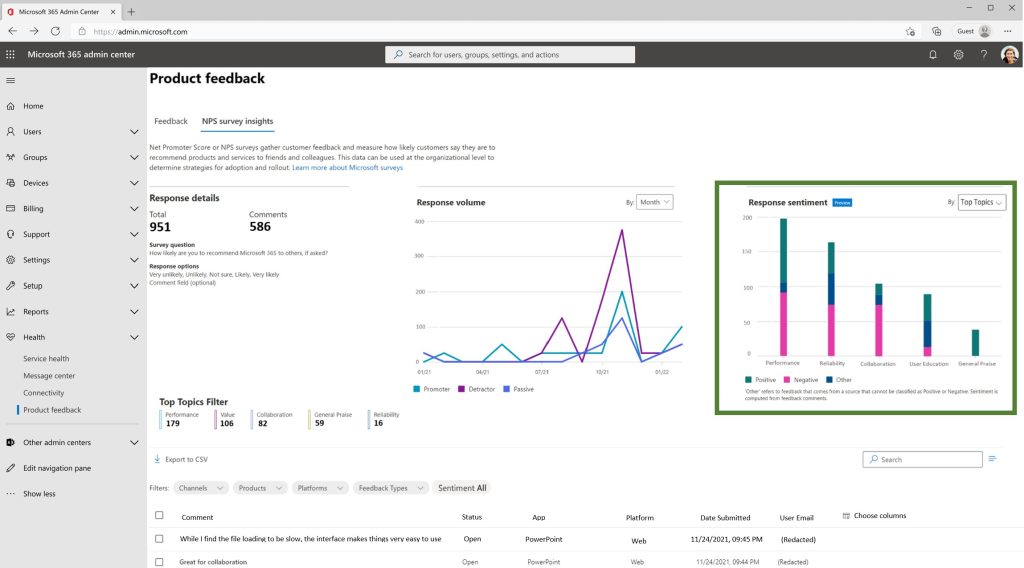
Task: Open the settings gear in header
Action: click(x=958, y=55)
